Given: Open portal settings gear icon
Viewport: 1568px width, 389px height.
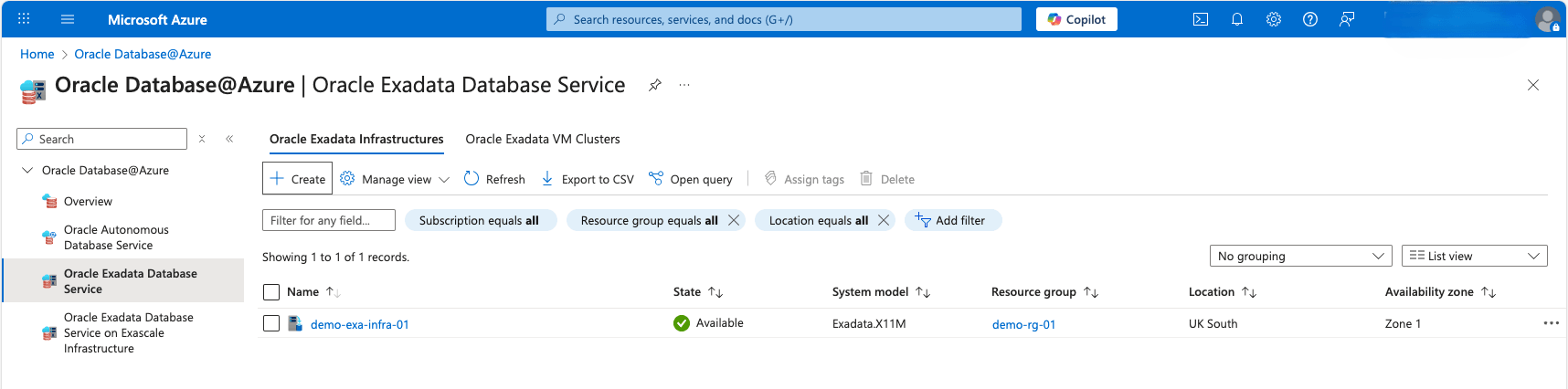Looking at the screenshot, I should (1274, 19).
